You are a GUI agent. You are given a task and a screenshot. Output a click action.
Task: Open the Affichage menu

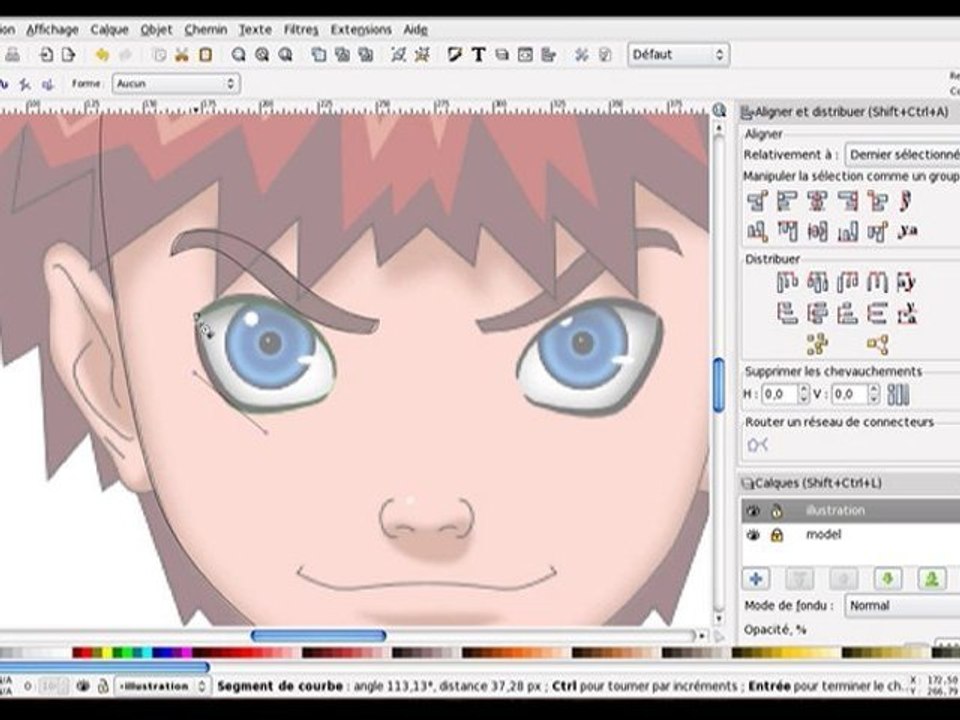click(53, 29)
